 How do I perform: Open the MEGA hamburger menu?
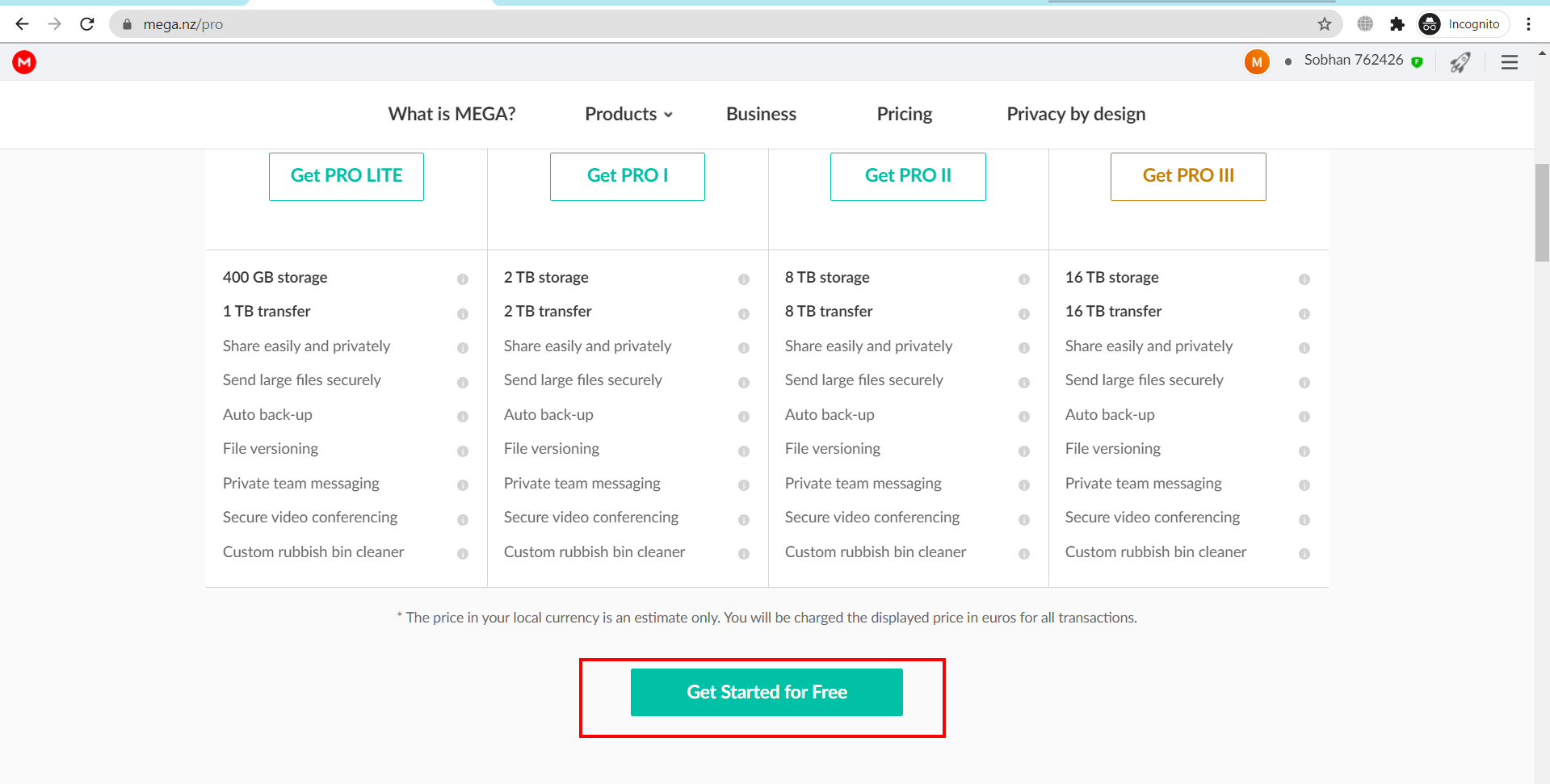click(1509, 62)
